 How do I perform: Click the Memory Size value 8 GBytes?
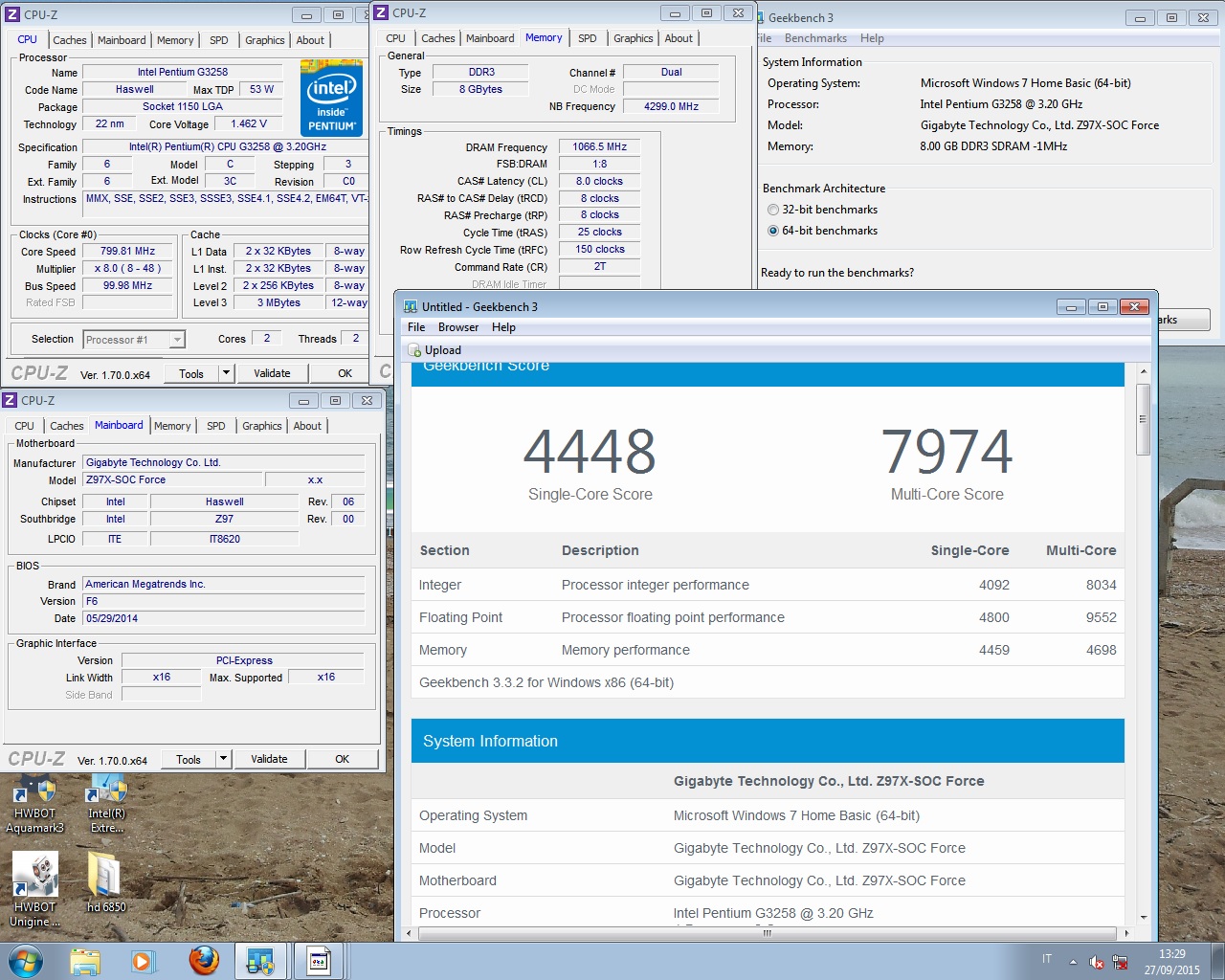click(480, 89)
